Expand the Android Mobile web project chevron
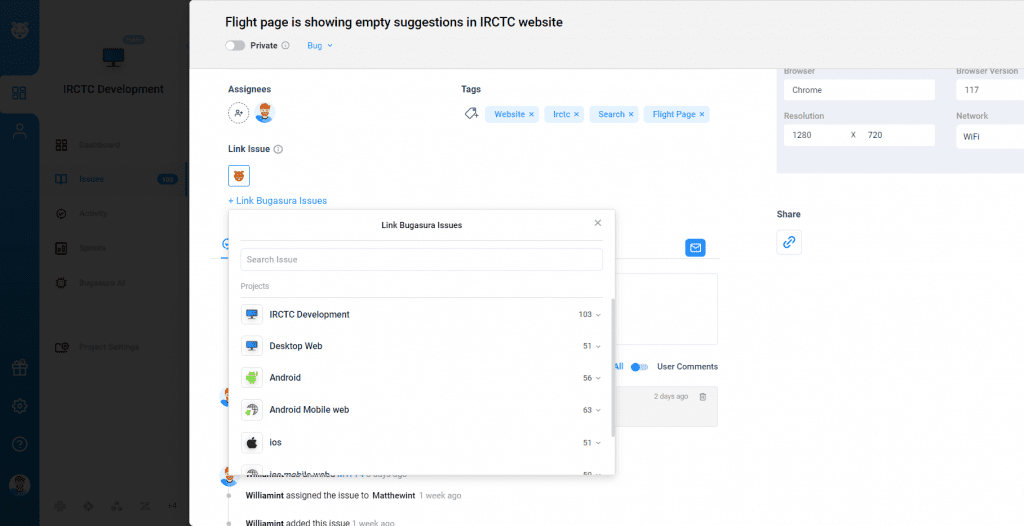This screenshot has height=526, width=1024. 598,410
